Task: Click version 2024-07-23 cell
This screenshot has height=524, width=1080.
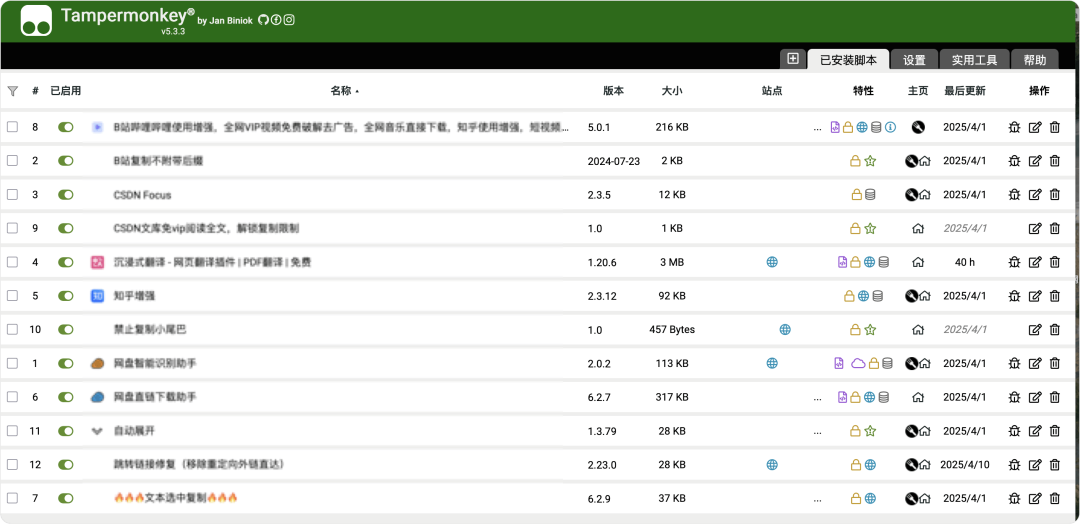Action: [x=614, y=161]
